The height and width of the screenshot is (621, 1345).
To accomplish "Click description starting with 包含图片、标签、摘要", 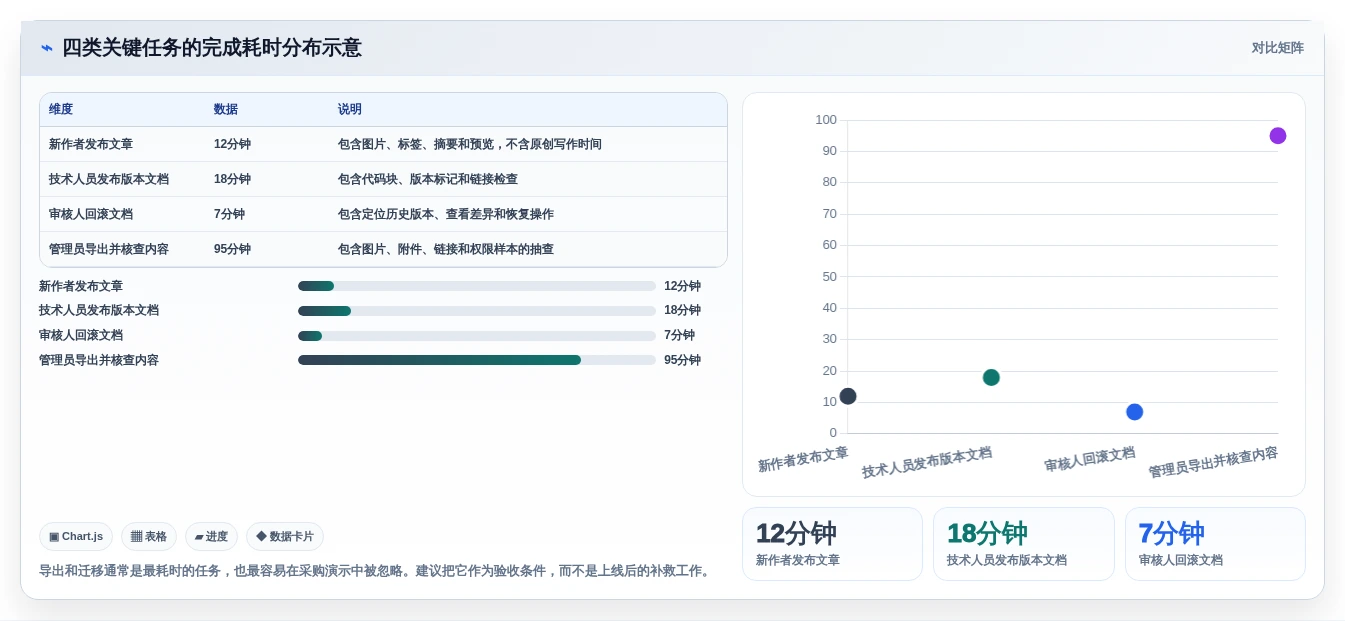I will [470, 144].
